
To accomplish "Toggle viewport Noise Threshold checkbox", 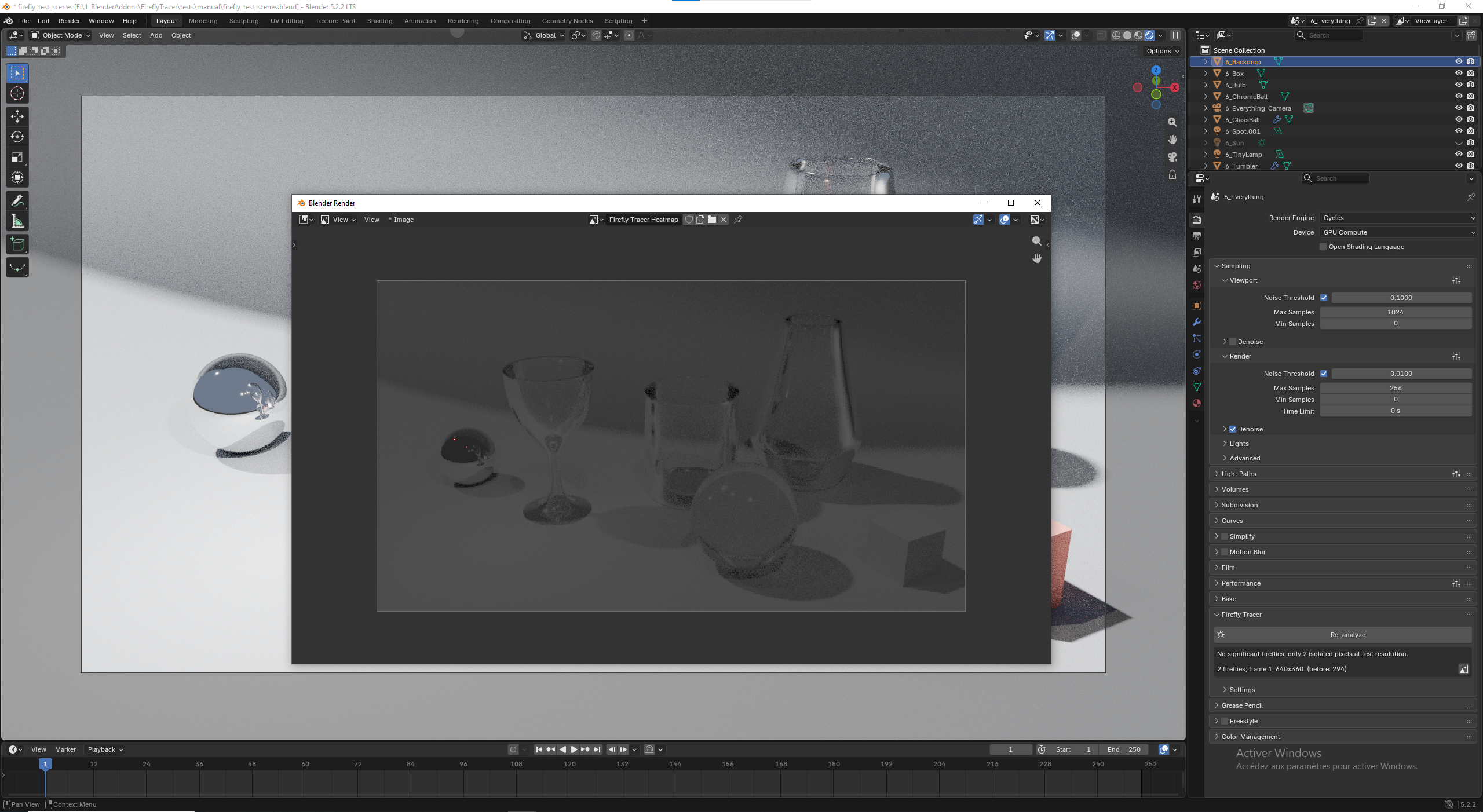I will 1324,298.
